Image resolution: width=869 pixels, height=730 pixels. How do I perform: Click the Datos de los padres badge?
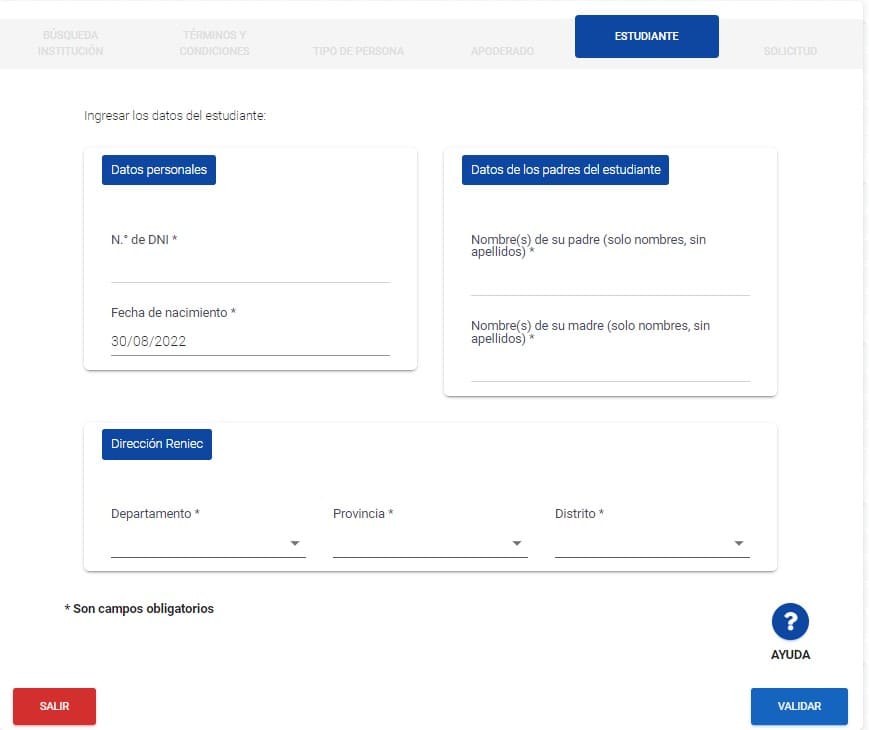coord(565,169)
